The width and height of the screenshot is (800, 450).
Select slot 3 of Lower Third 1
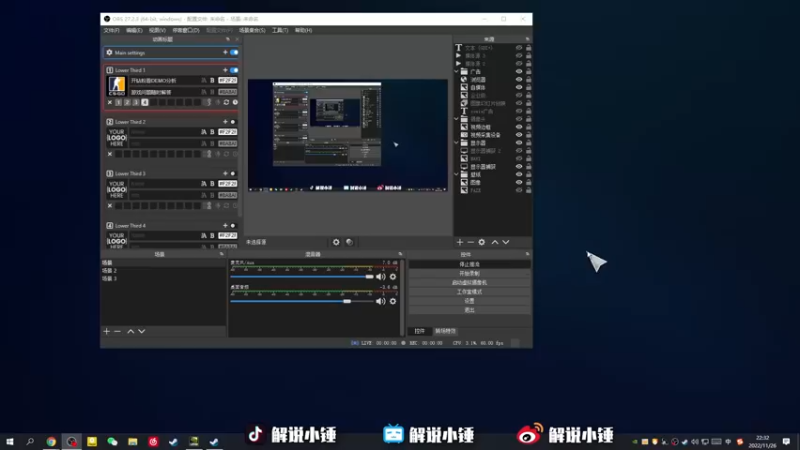(136, 103)
